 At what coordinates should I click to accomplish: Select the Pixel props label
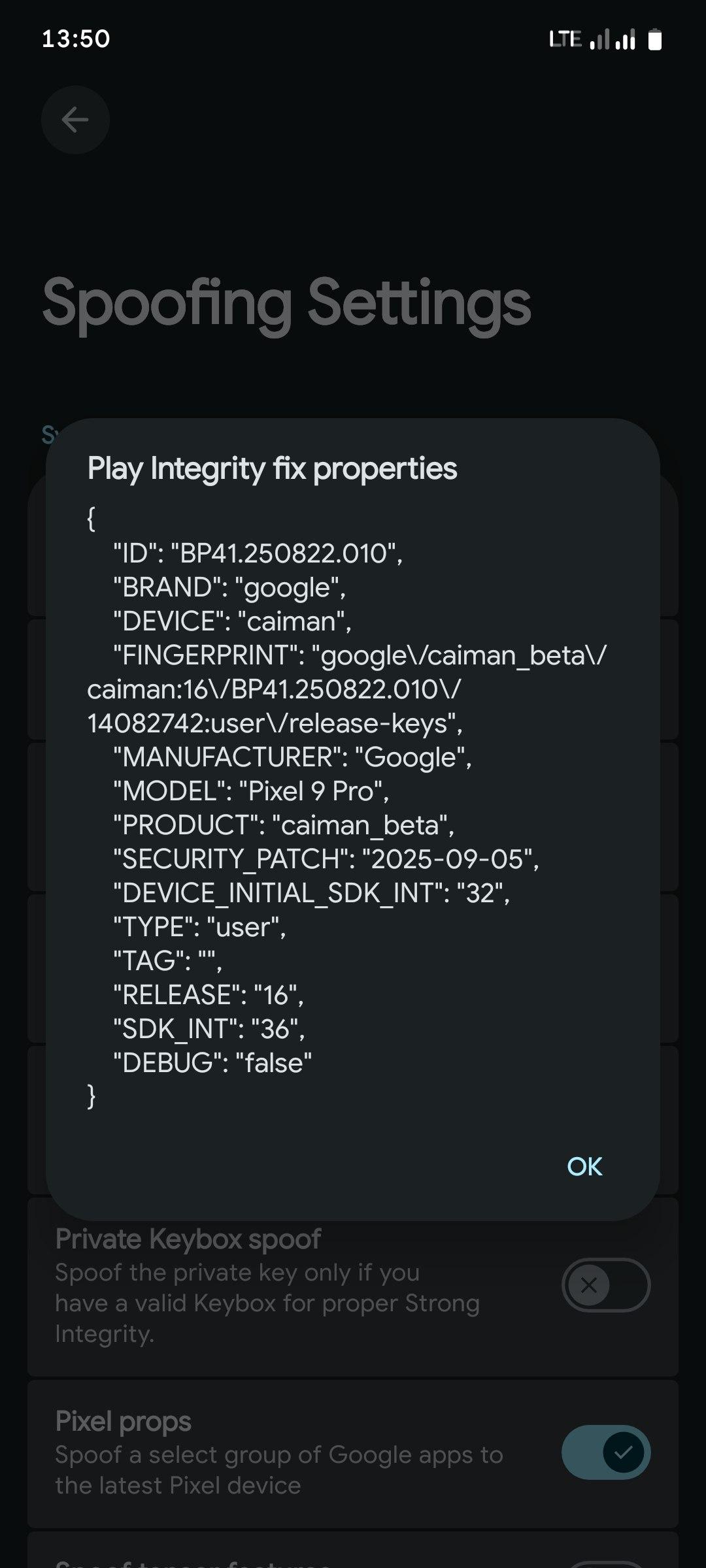pos(124,1421)
